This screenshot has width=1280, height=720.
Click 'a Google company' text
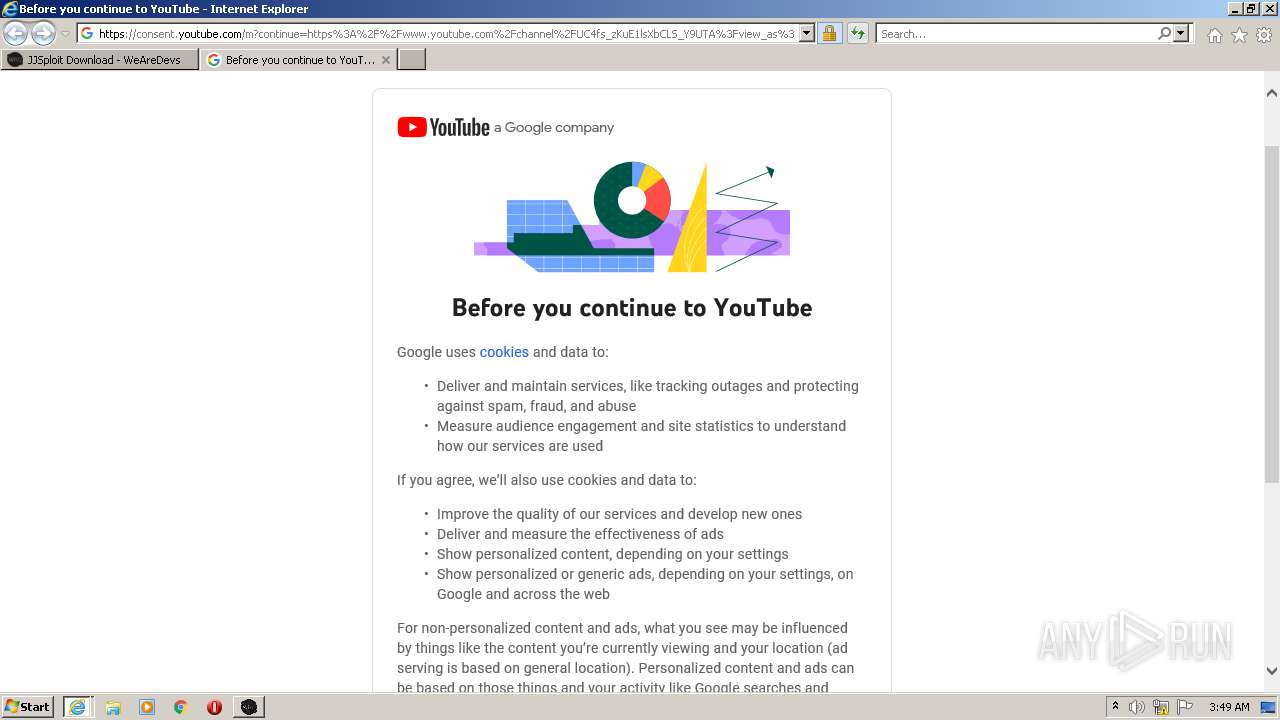click(554, 128)
